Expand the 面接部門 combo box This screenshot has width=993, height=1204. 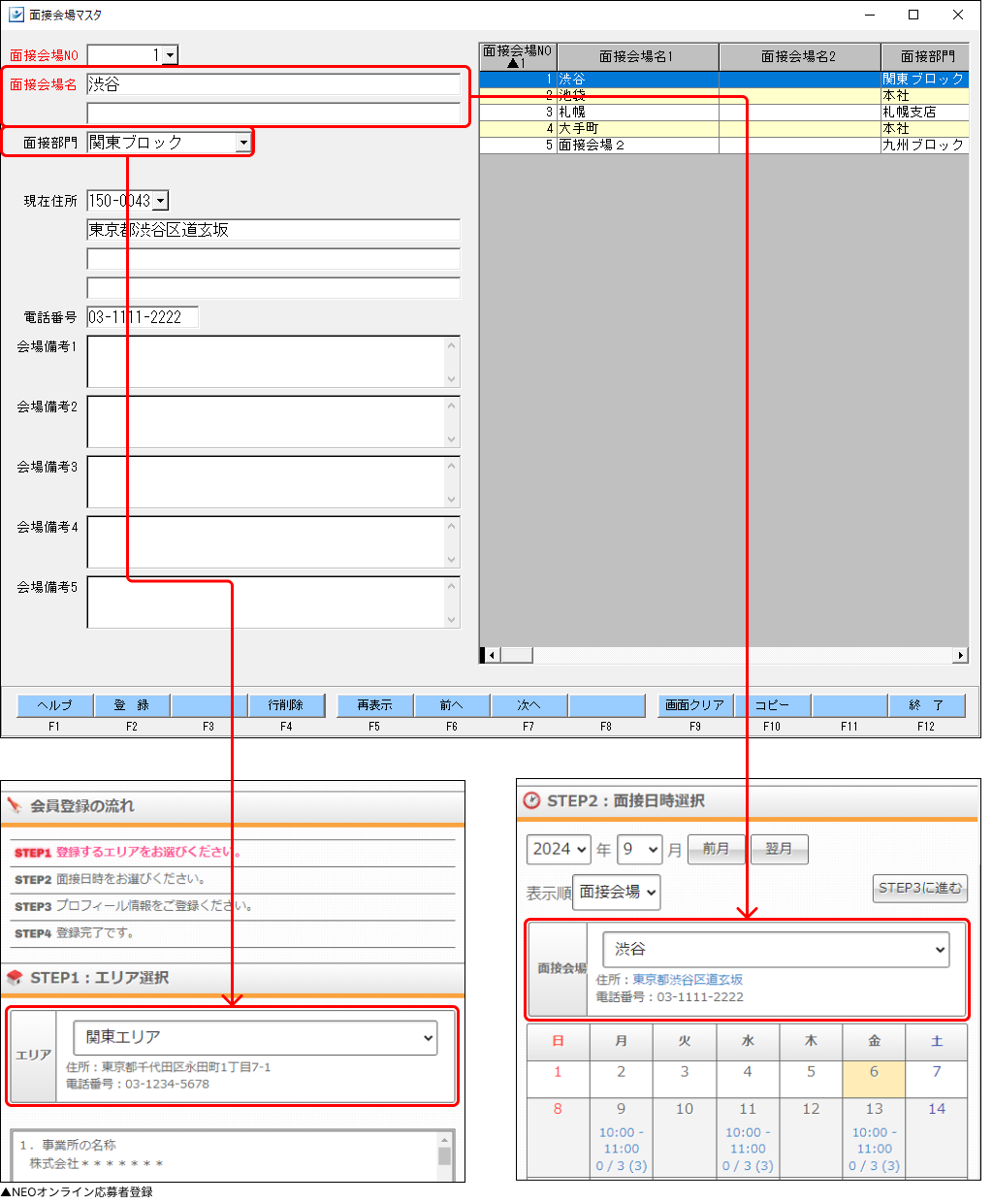pyautogui.click(x=243, y=143)
